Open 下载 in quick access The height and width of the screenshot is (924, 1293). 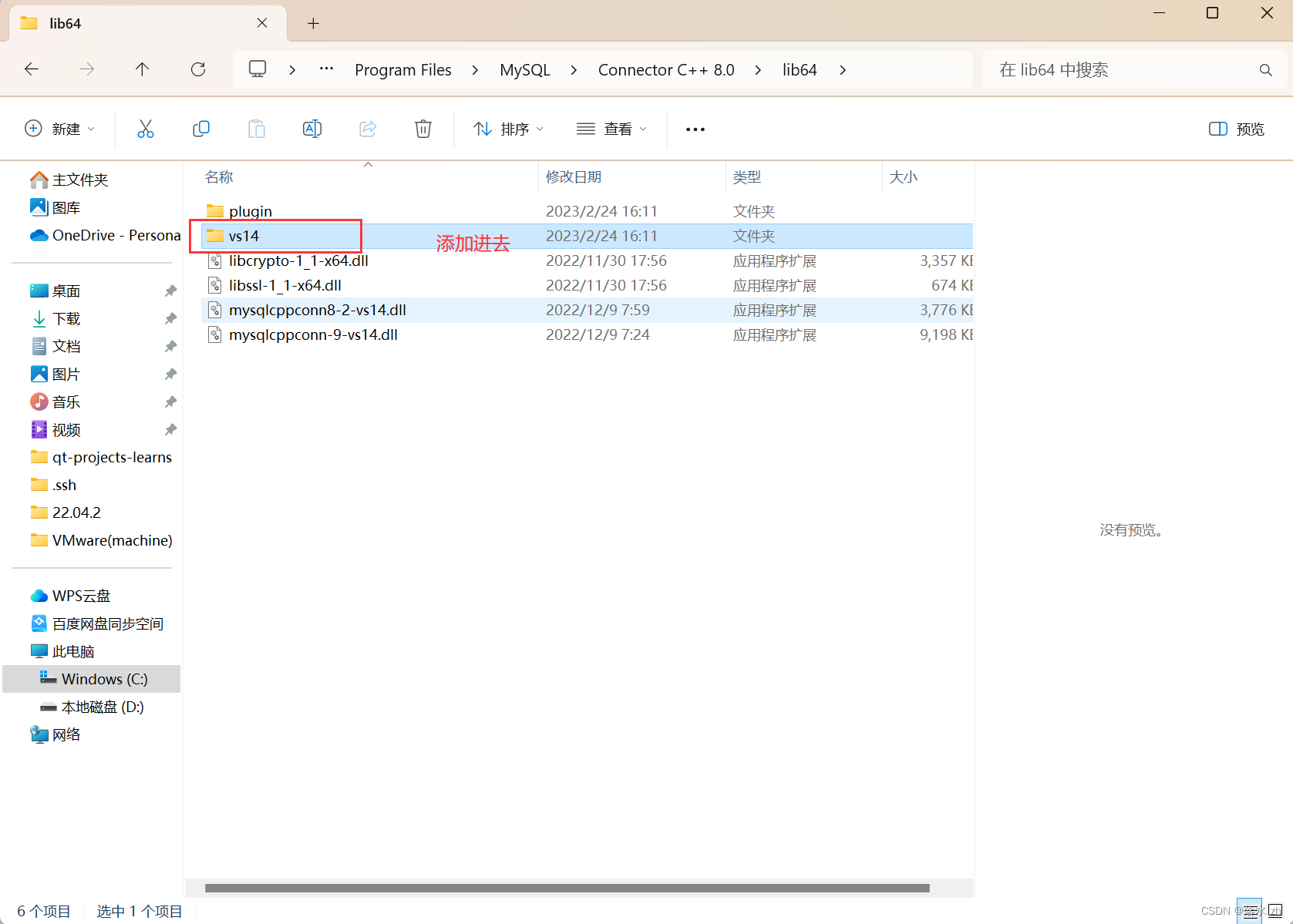point(56,318)
